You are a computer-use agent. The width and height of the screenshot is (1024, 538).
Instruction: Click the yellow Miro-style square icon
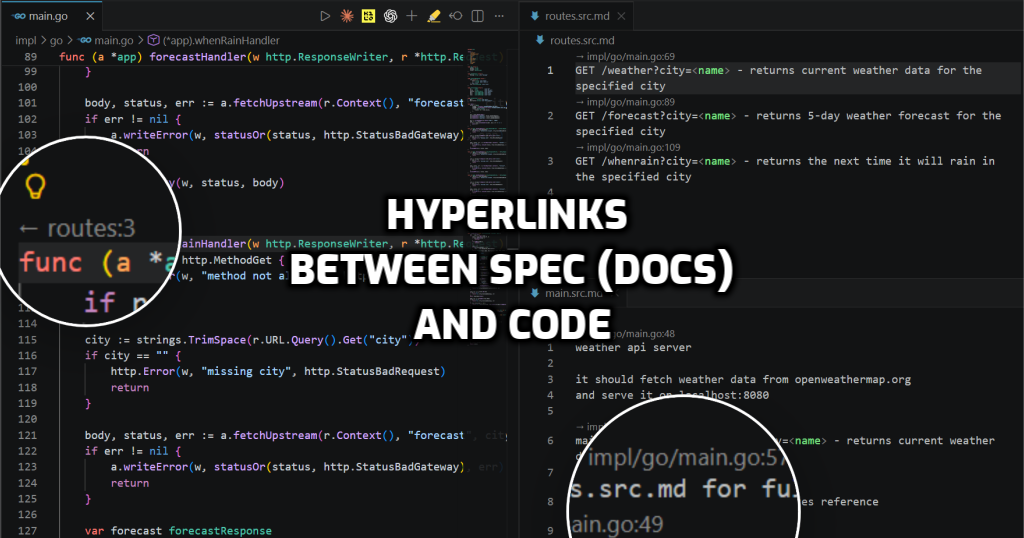[368, 16]
